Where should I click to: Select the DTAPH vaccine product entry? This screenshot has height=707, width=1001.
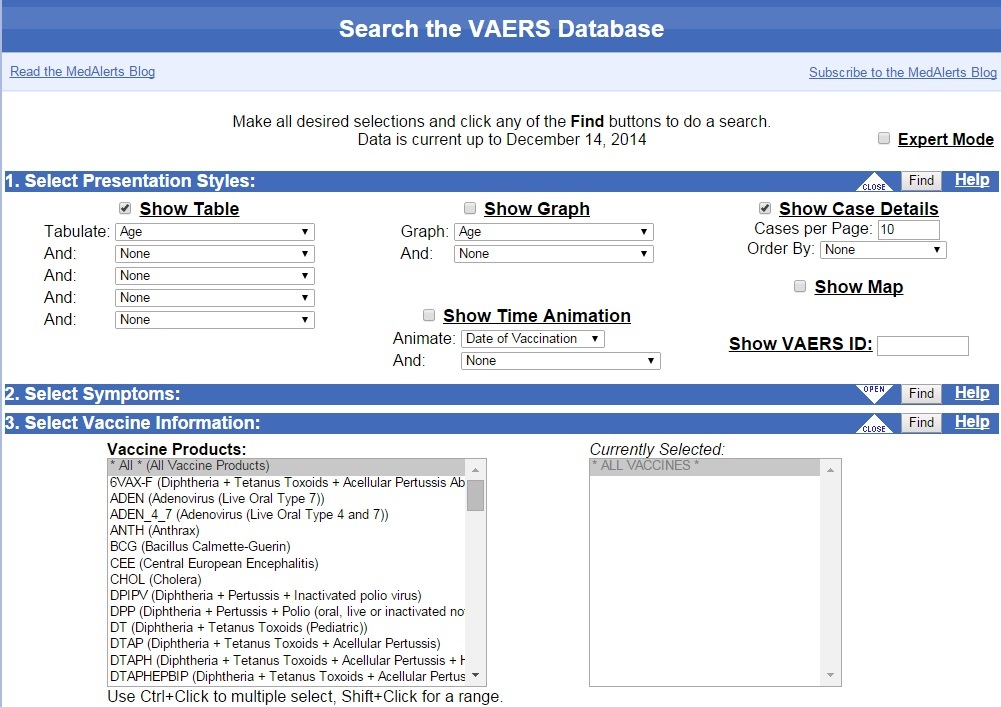pyautogui.click(x=287, y=660)
